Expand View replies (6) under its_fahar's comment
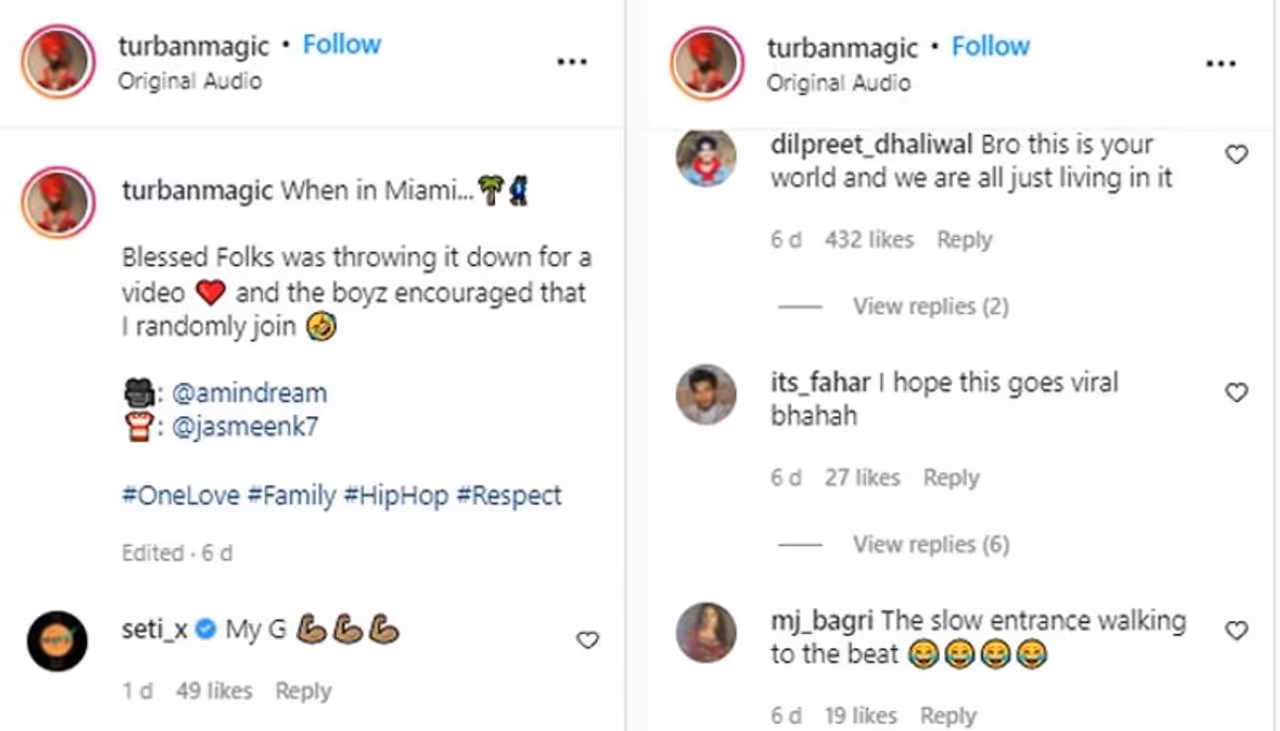This screenshot has height=731, width=1280. point(930,544)
